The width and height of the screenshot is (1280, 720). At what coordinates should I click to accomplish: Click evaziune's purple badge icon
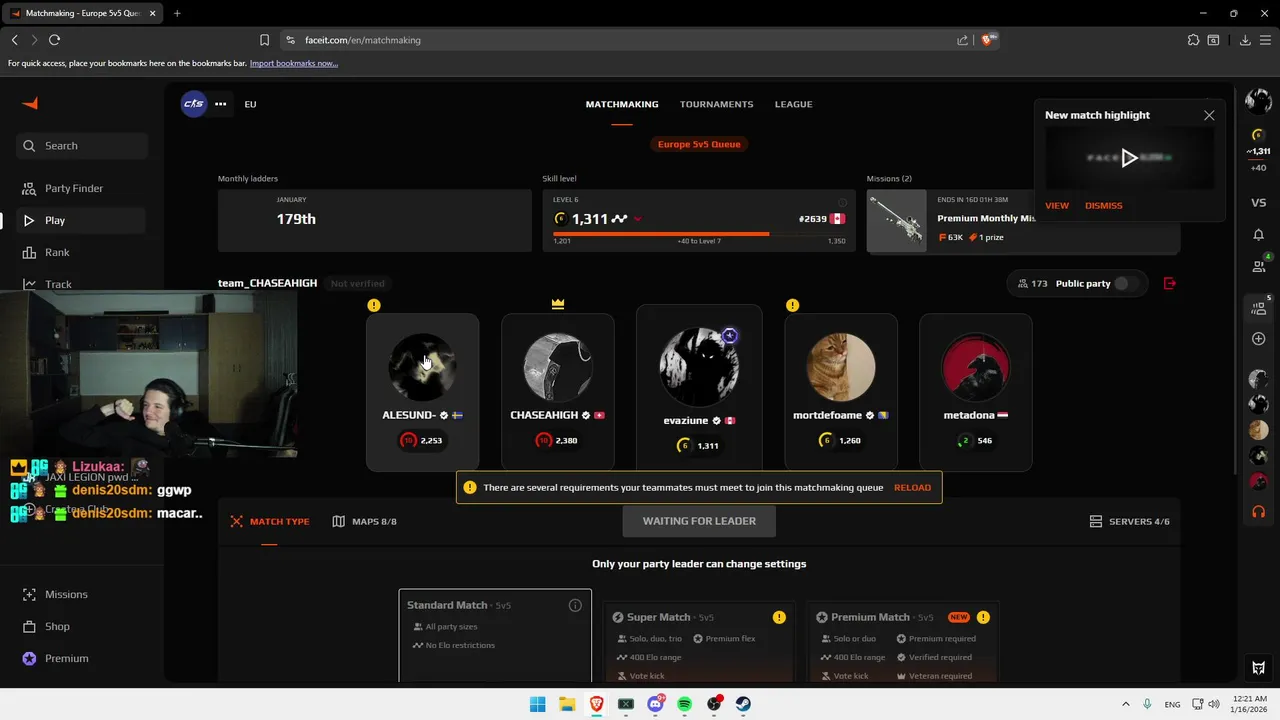(729, 336)
